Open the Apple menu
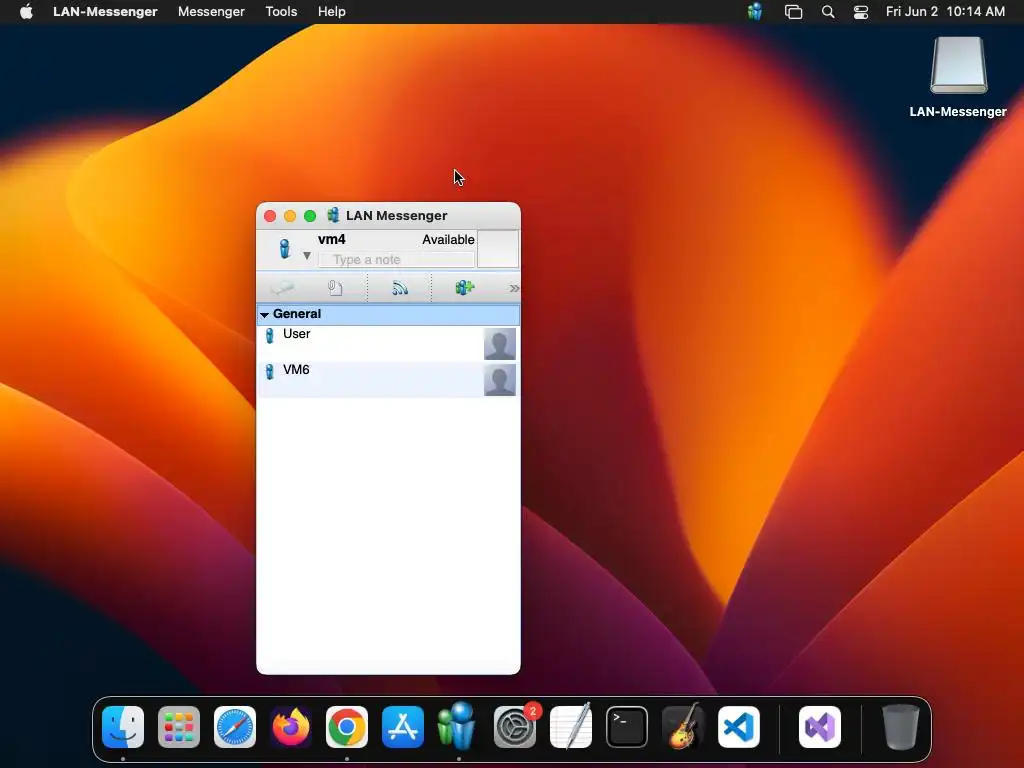 click(x=26, y=12)
